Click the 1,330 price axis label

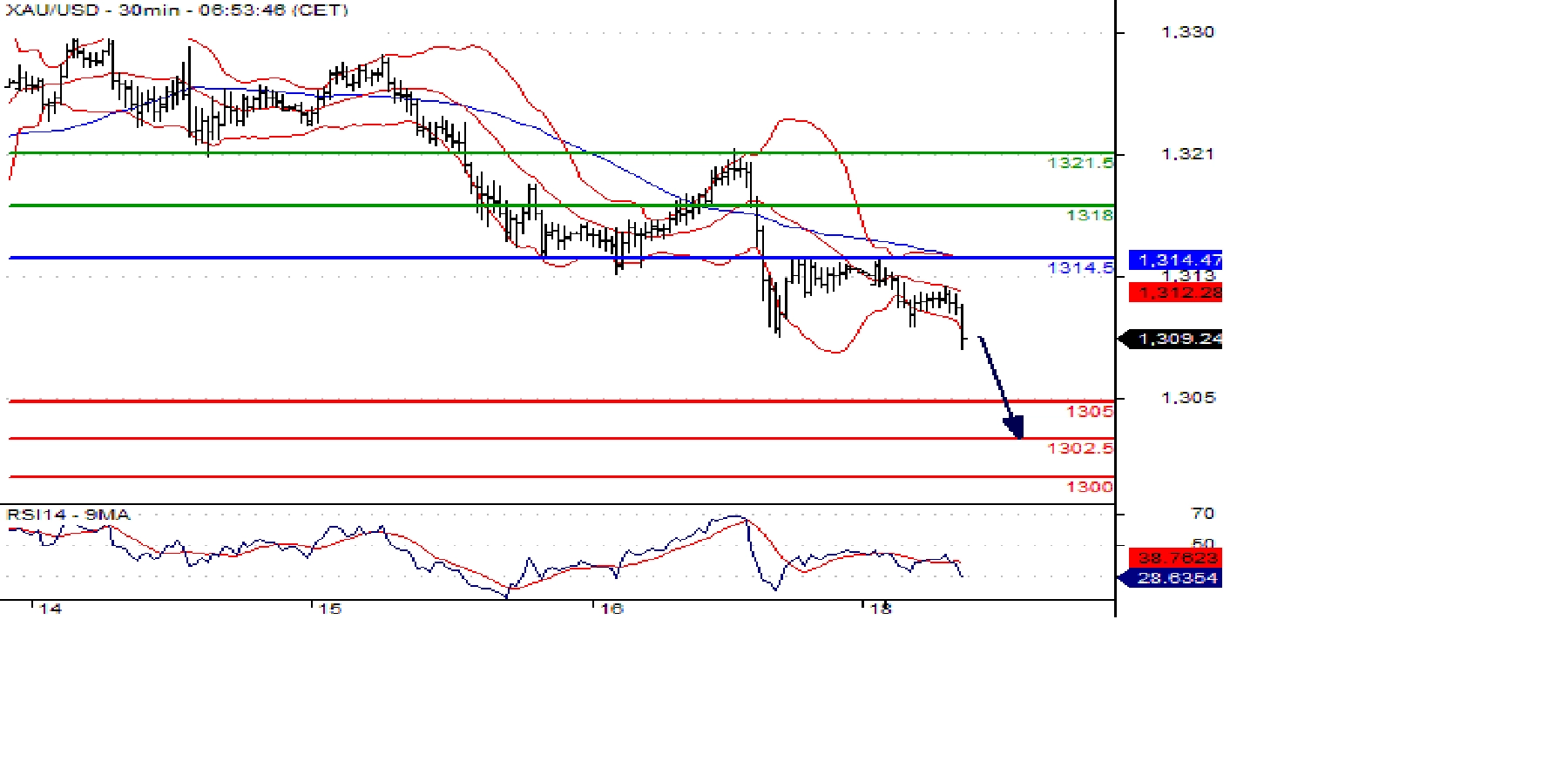tap(1187, 32)
